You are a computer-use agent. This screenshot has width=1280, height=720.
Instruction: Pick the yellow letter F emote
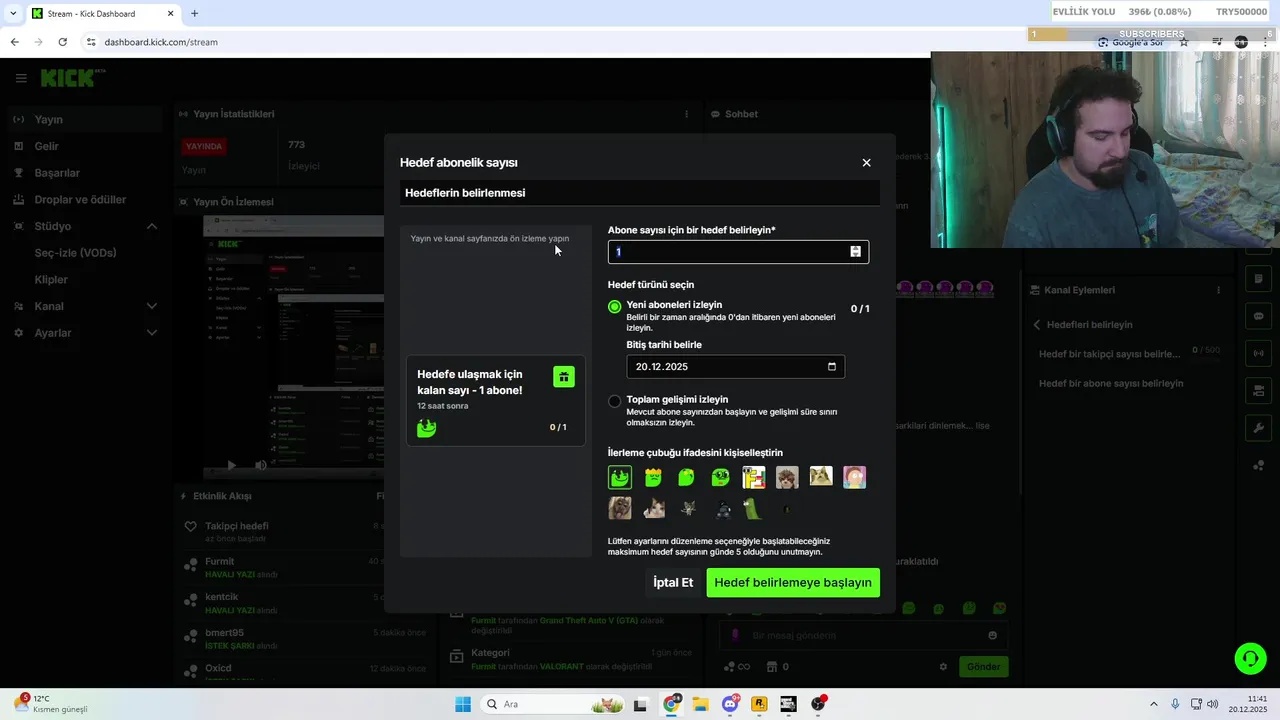(x=753, y=477)
